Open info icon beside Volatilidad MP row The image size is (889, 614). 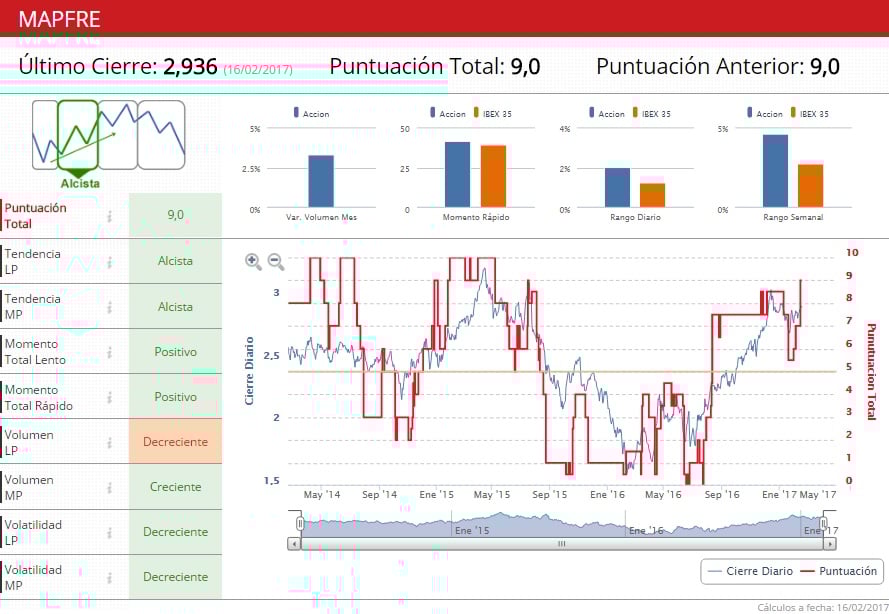[x=109, y=577]
